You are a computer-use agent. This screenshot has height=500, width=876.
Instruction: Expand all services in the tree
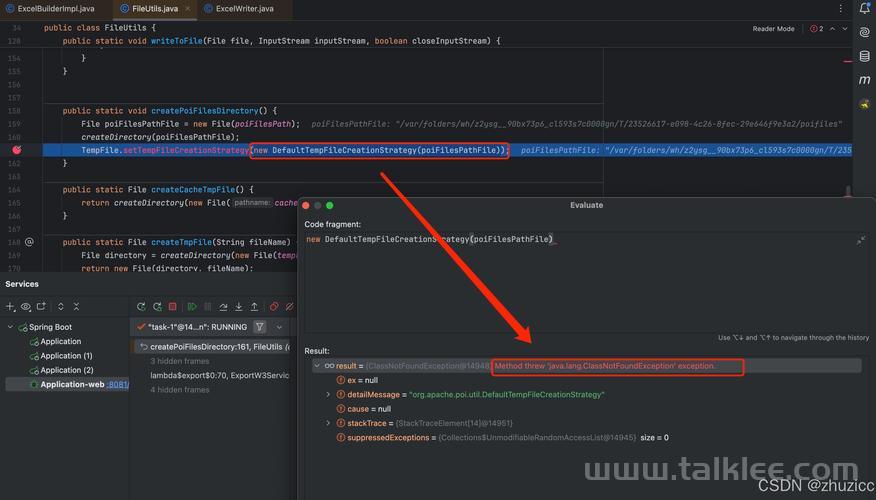click(60, 306)
